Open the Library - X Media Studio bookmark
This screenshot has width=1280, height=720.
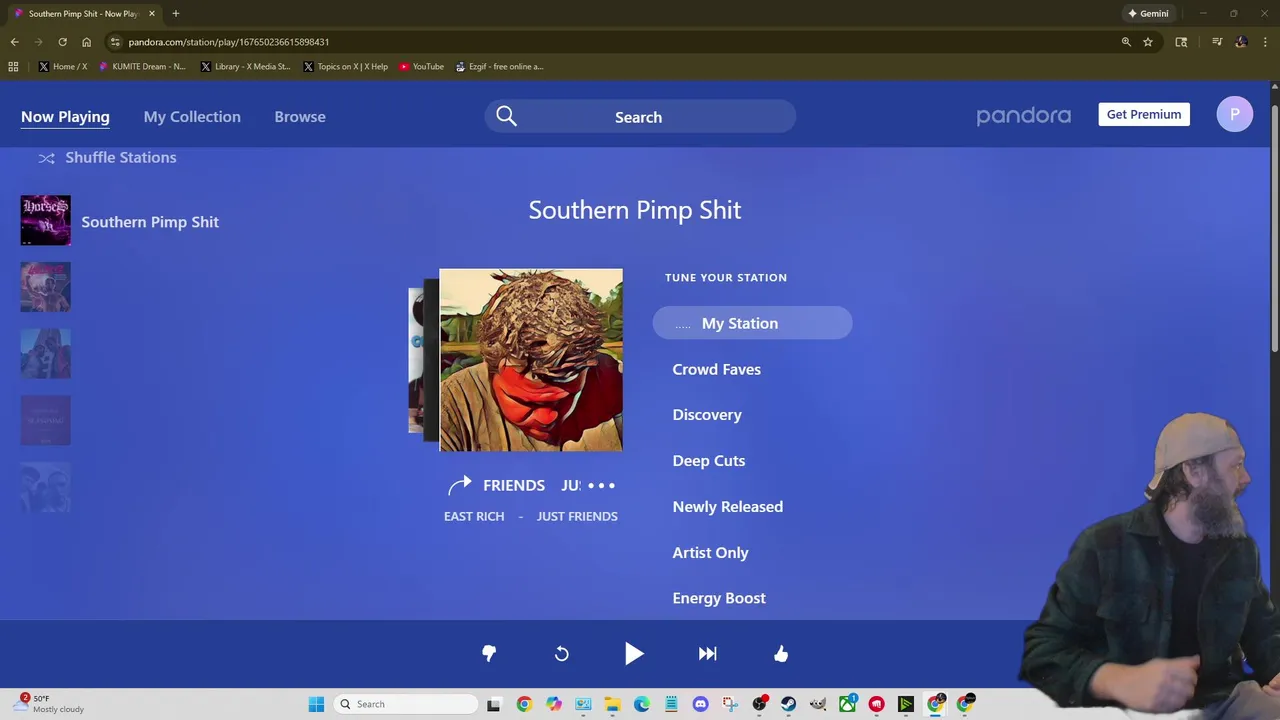pos(245,67)
